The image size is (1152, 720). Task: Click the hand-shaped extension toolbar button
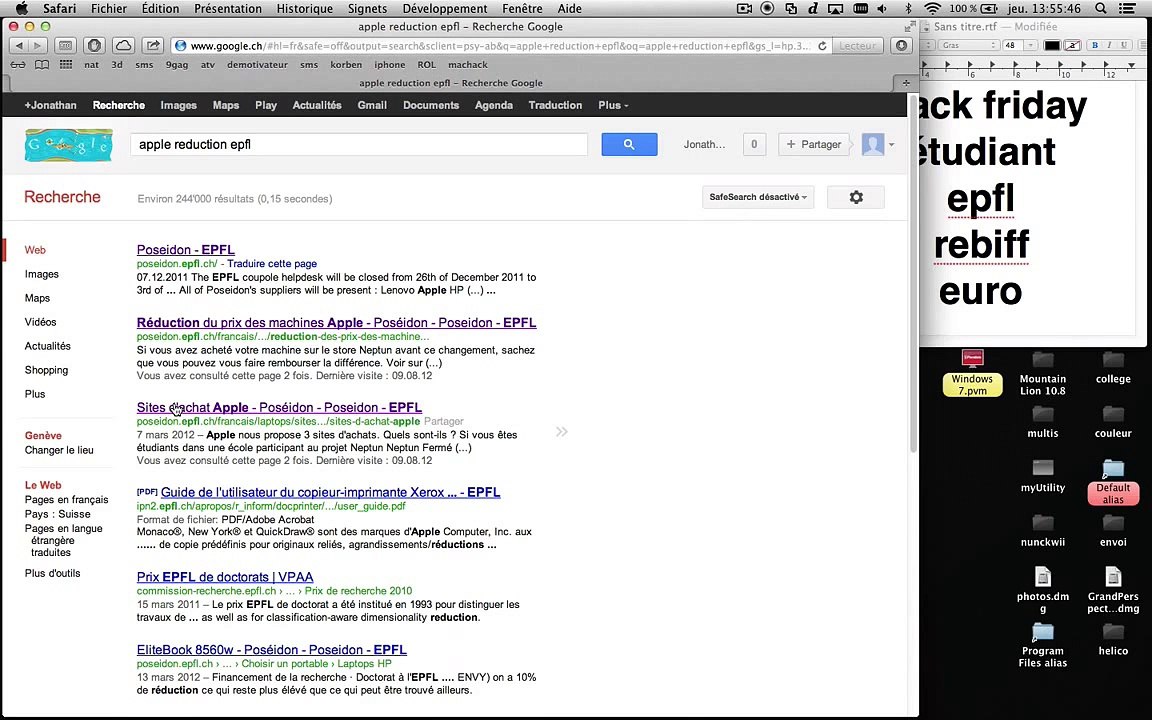click(x=94, y=46)
